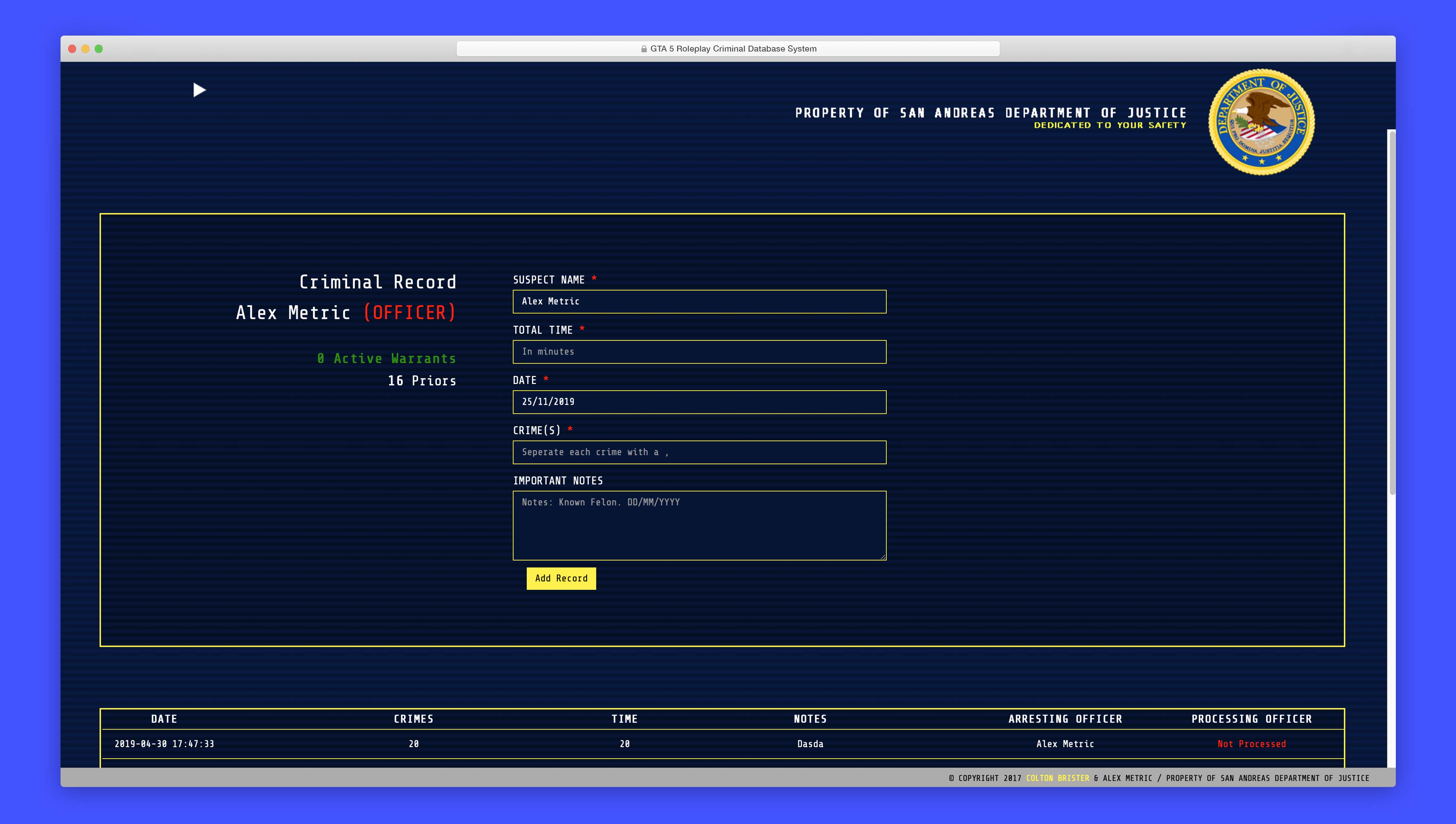Click the Suspect Name field with Alex Metric
The image size is (1456, 824).
[699, 302]
